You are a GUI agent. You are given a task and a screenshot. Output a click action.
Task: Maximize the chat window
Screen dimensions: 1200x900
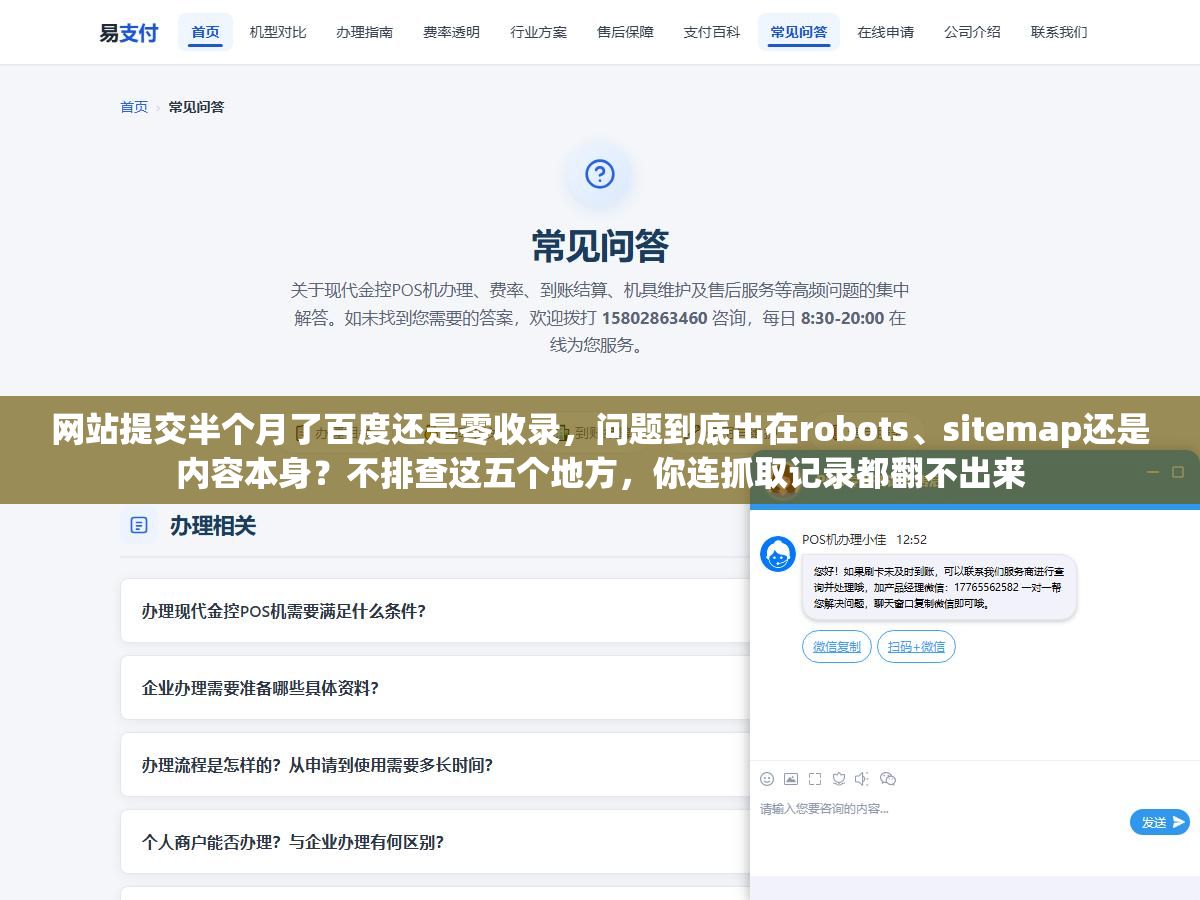pyautogui.click(x=1177, y=472)
